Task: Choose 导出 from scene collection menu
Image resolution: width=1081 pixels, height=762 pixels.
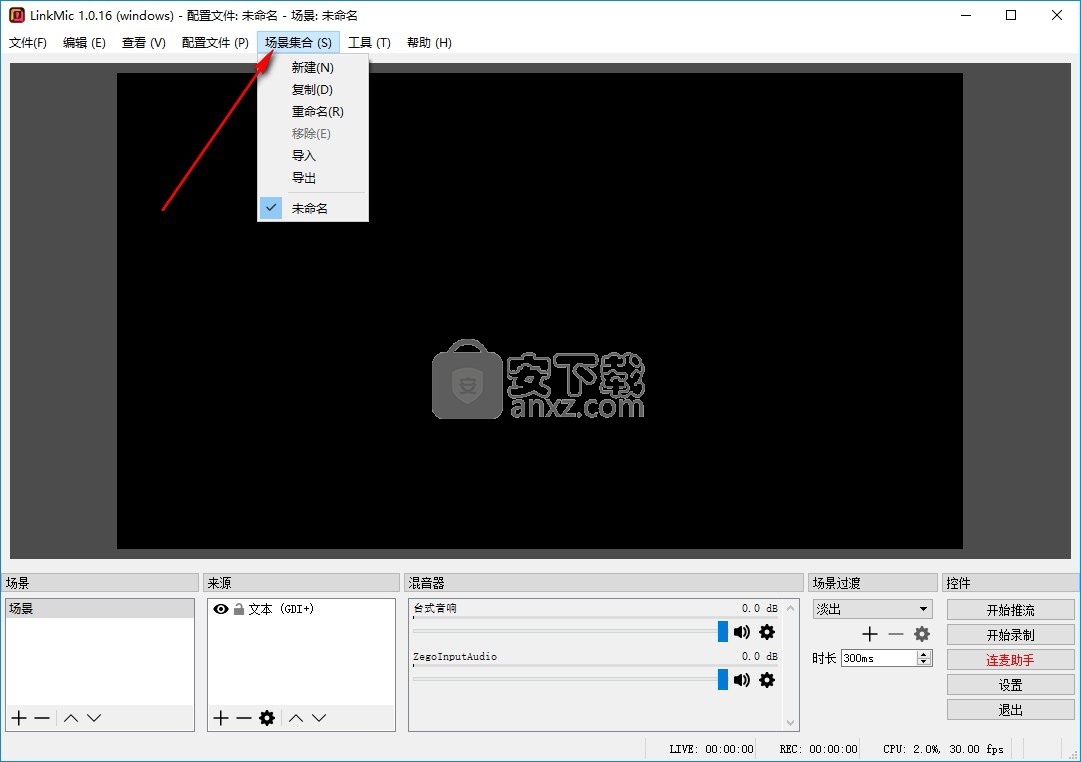Action: [313, 178]
